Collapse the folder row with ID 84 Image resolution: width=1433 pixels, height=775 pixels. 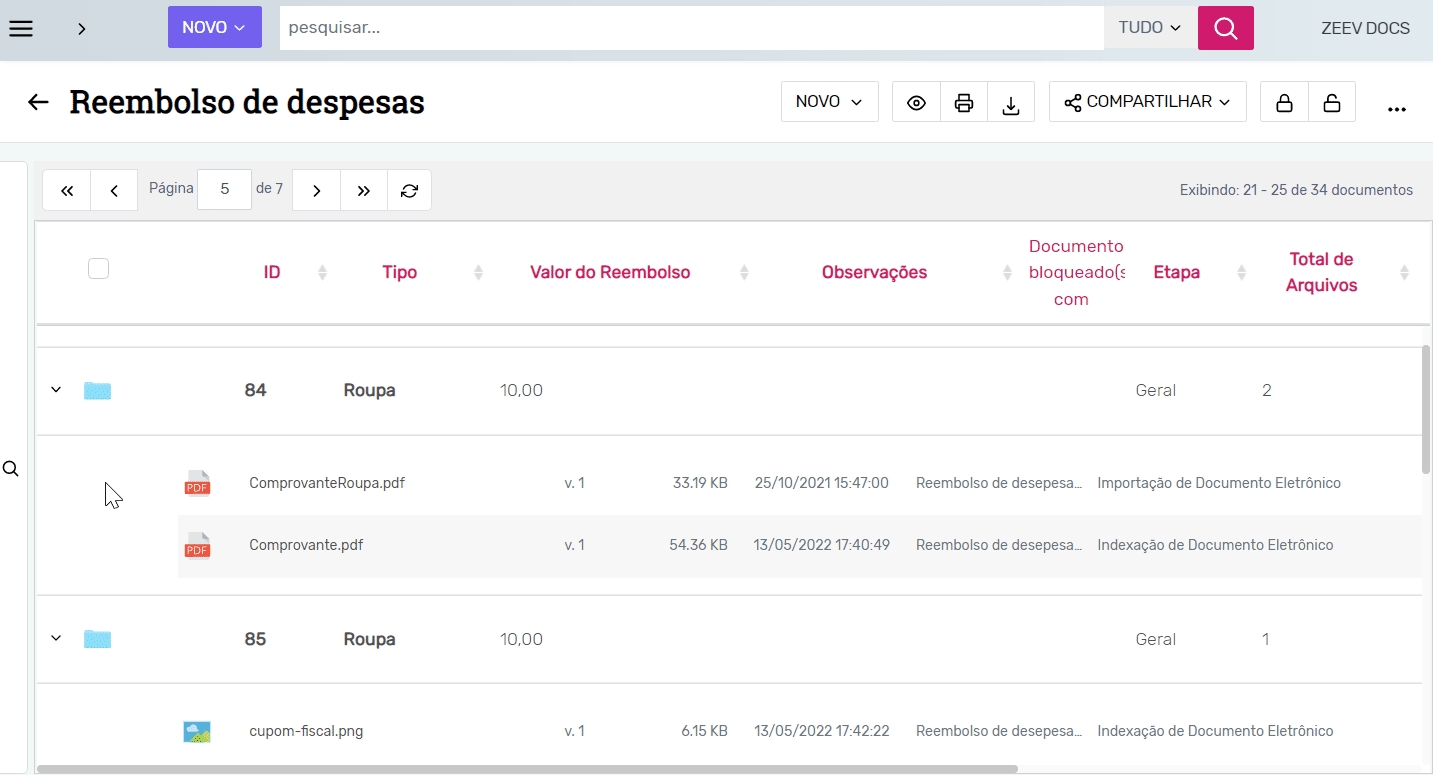[56, 390]
